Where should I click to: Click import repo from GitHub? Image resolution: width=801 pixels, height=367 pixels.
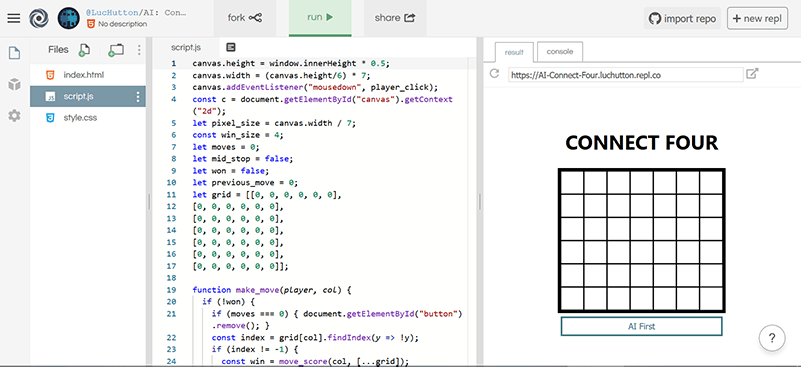click(x=682, y=18)
